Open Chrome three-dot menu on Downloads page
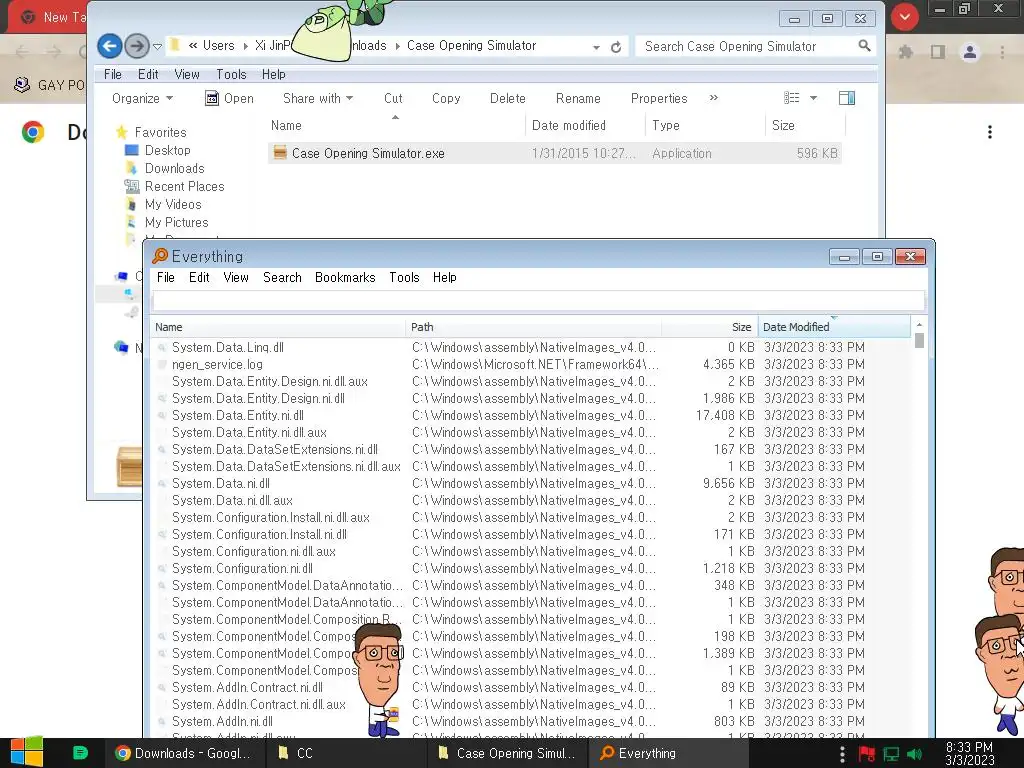 [990, 132]
